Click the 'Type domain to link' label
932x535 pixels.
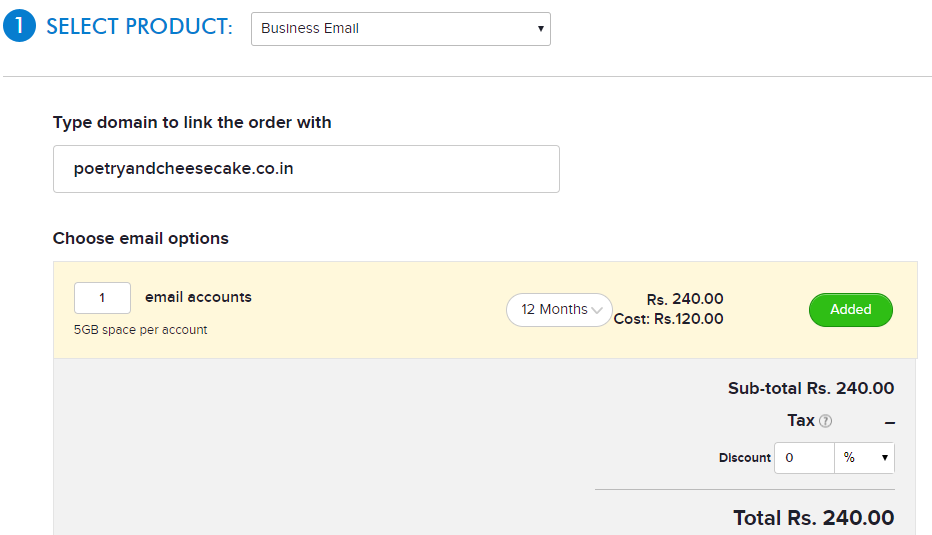coord(192,122)
